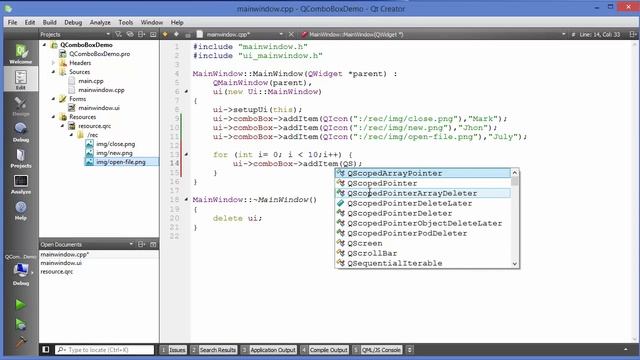The width and height of the screenshot is (640, 360).
Task: Open the Welcome mode
Action: [x=21, y=54]
